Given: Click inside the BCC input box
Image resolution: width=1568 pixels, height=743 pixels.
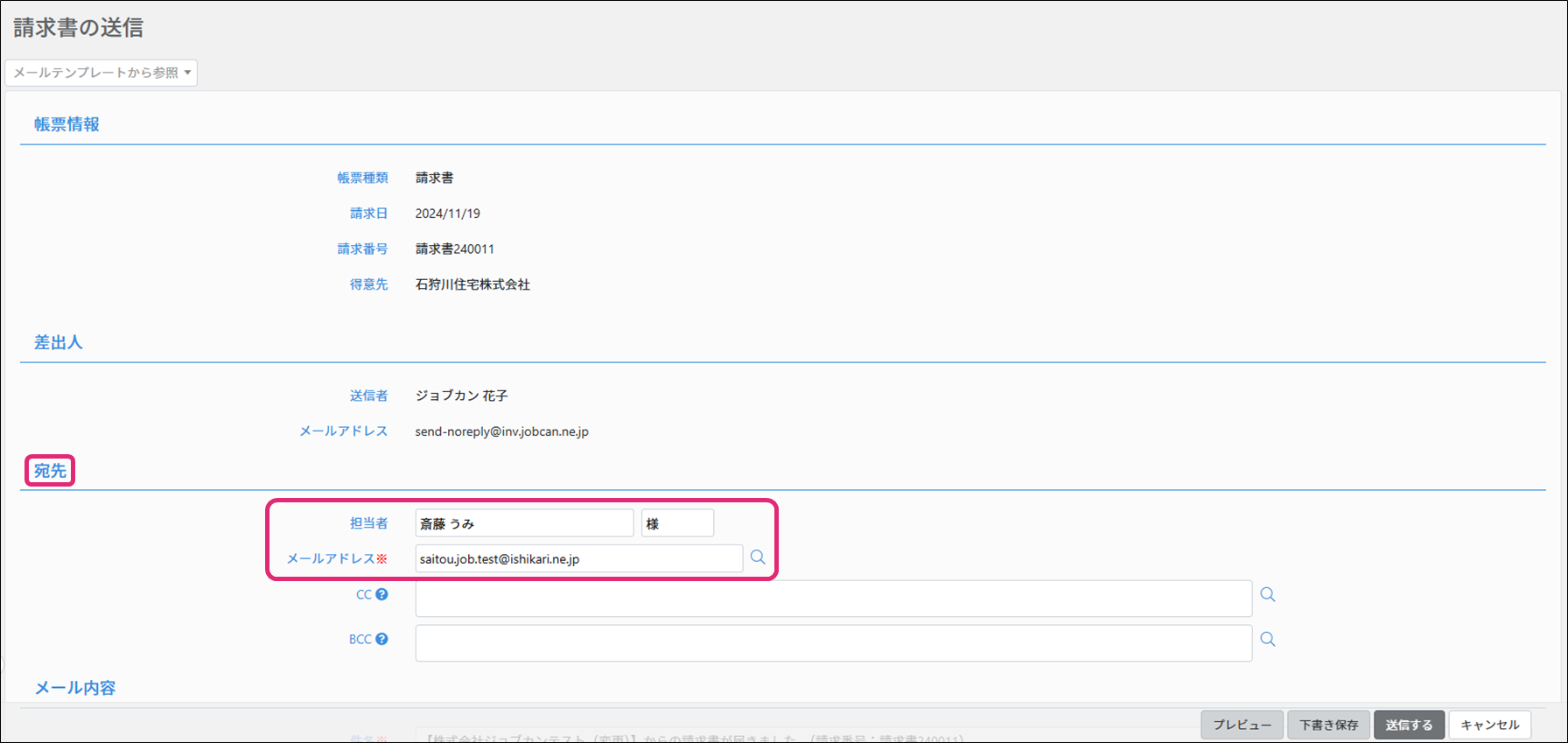Looking at the screenshot, I should [832, 643].
